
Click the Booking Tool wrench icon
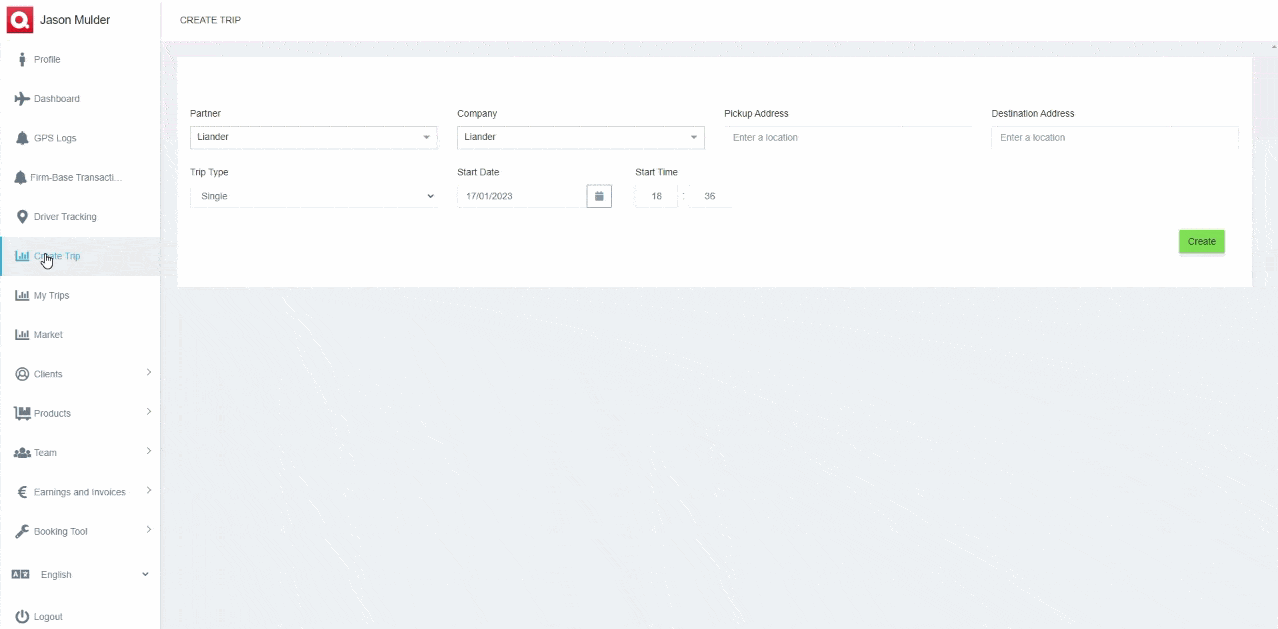coord(22,531)
